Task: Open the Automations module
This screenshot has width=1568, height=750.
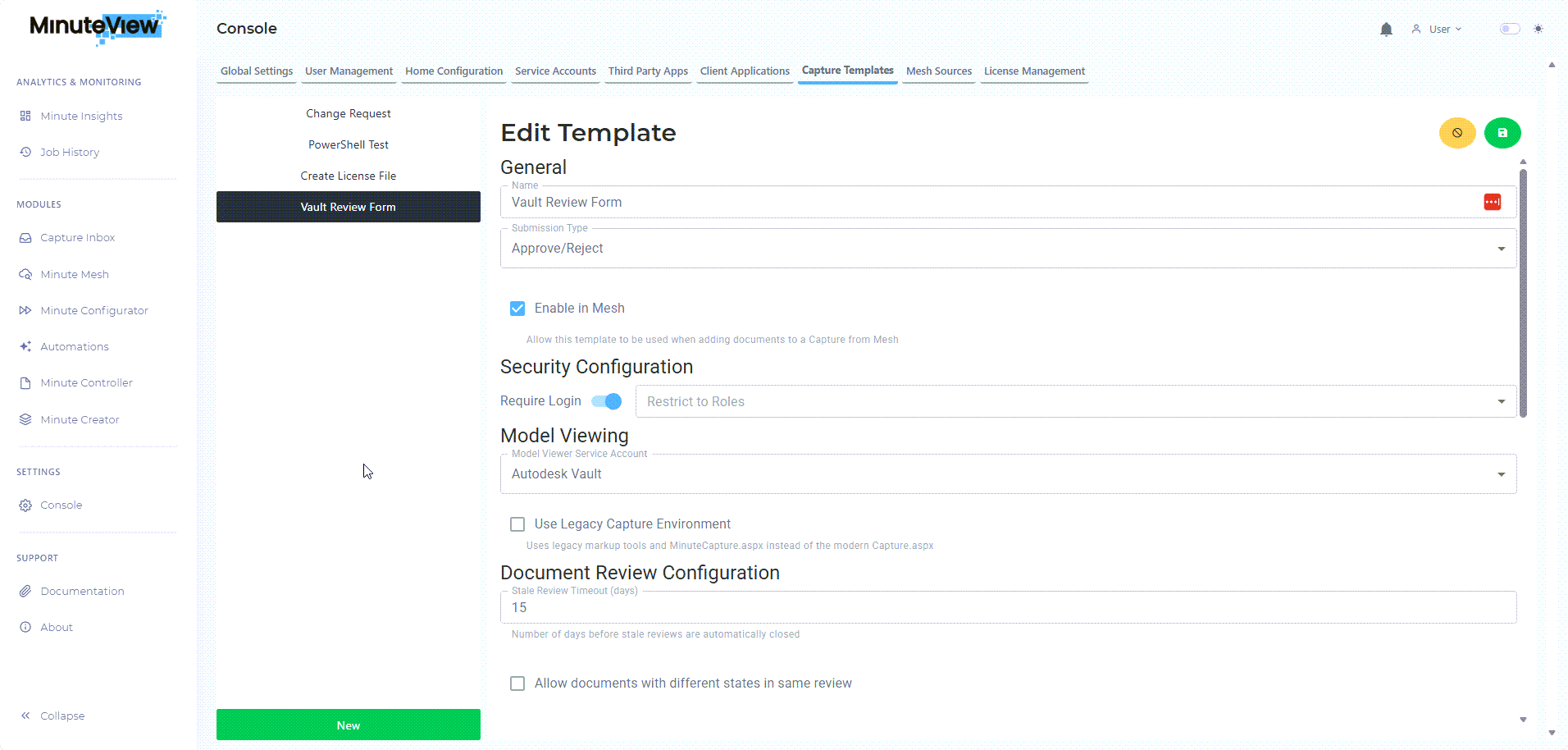Action: coord(74,346)
